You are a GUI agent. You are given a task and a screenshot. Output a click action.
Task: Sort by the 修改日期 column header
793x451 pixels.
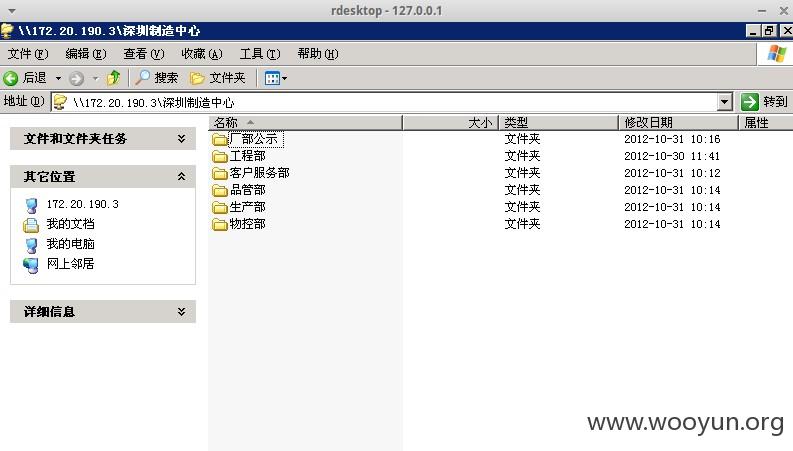coord(678,122)
